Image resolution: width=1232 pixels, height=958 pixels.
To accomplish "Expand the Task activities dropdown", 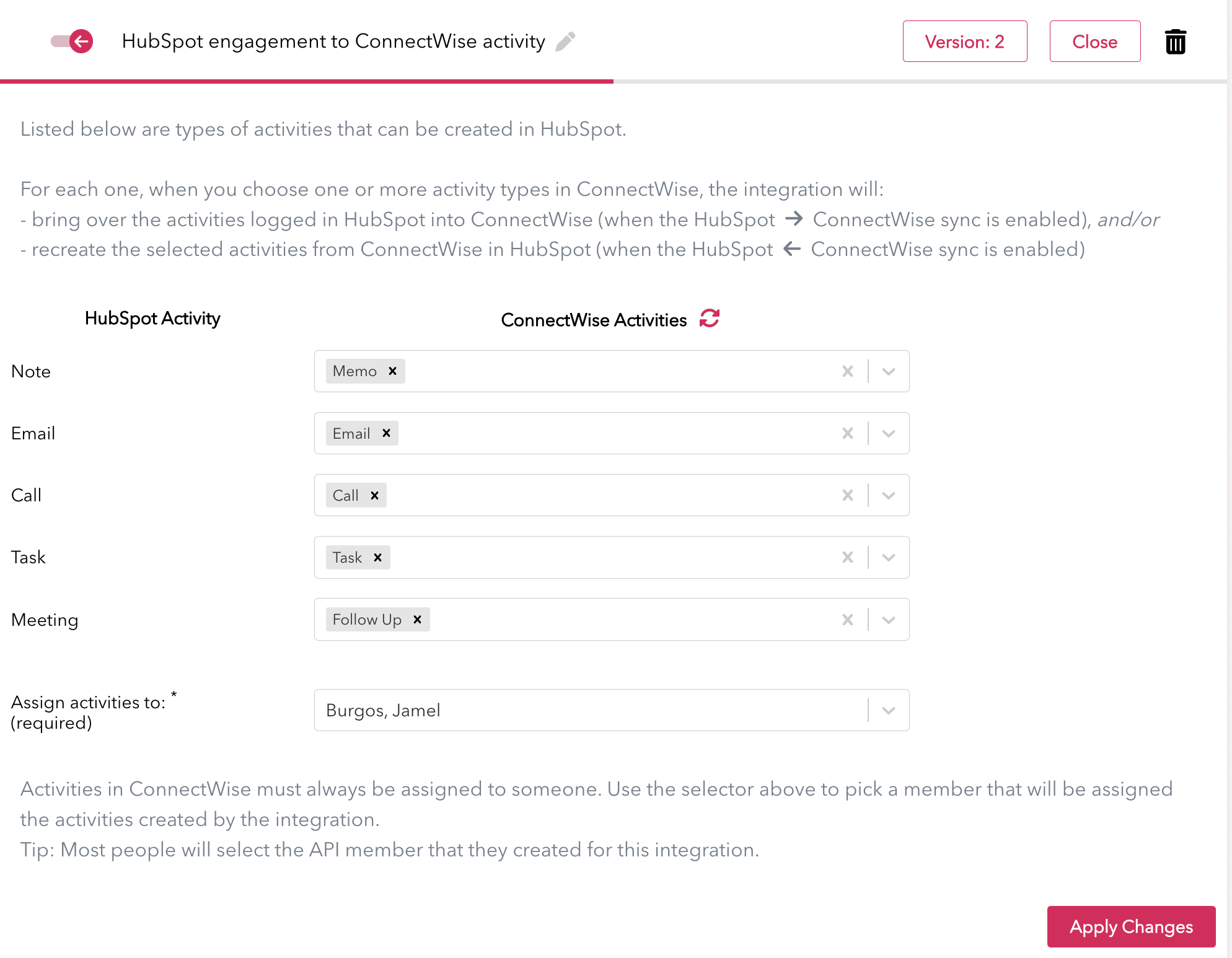I will click(x=889, y=558).
